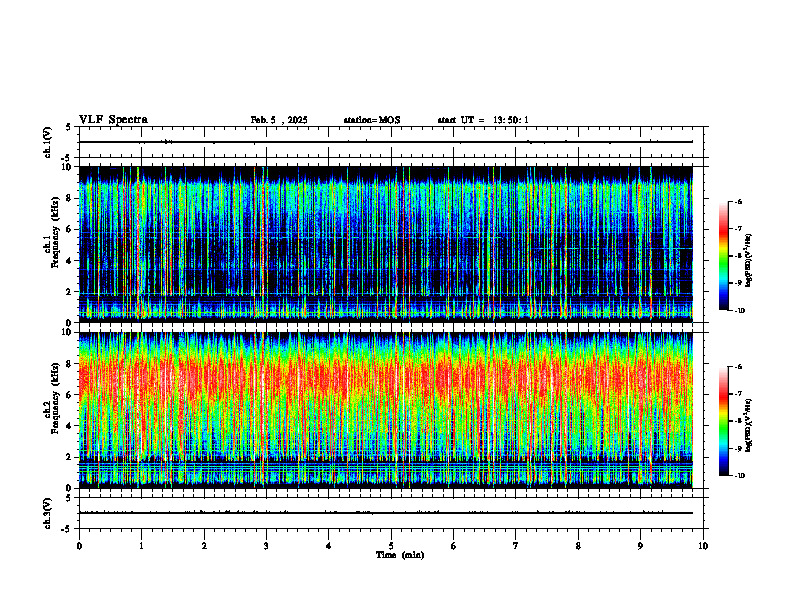Click time axis tick label "2"
The height and width of the screenshot is (612, 792).
pyautogui.click(x=204, y=546)
